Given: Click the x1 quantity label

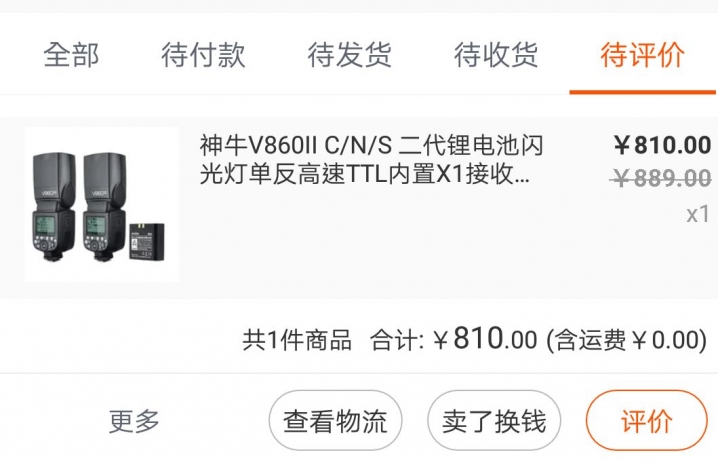Looking at the screenshot, I should tap(698, 214).
